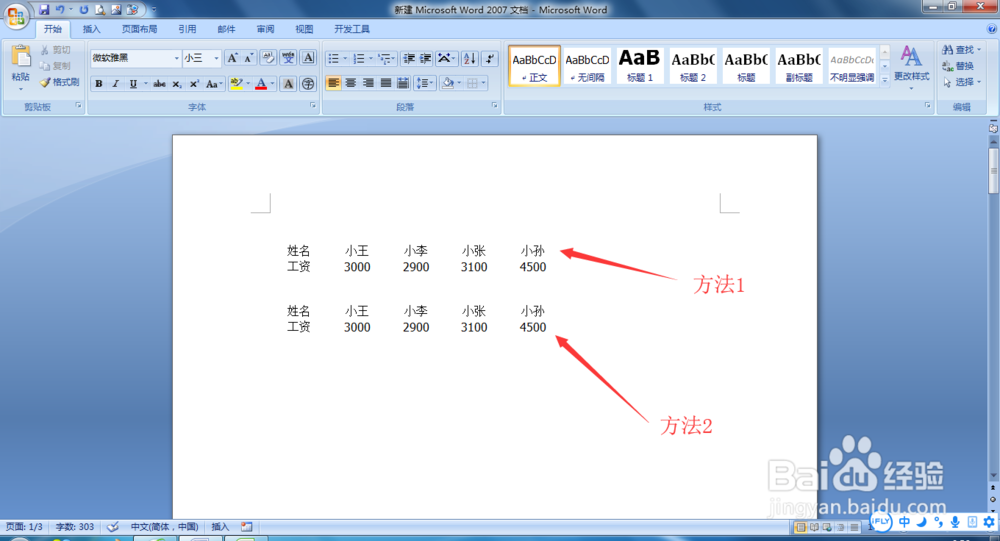
Task: Shrink font size with small A icon
Action: [249, 58]
